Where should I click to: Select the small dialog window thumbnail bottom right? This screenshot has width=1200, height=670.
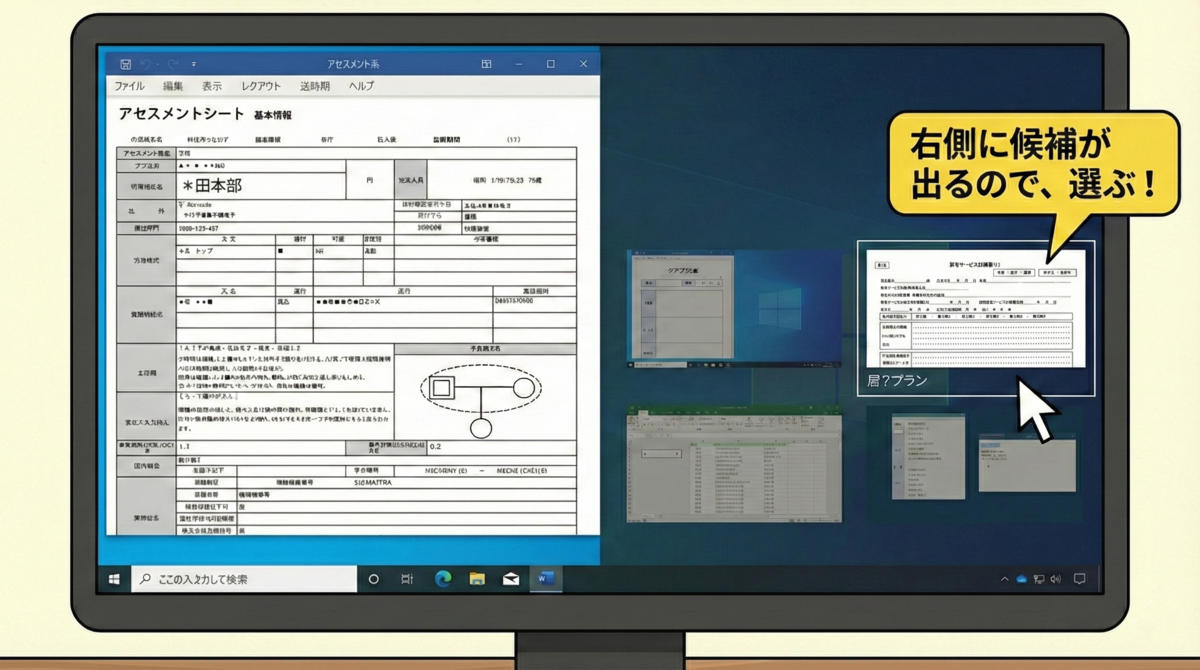(x=1028, y=463)
